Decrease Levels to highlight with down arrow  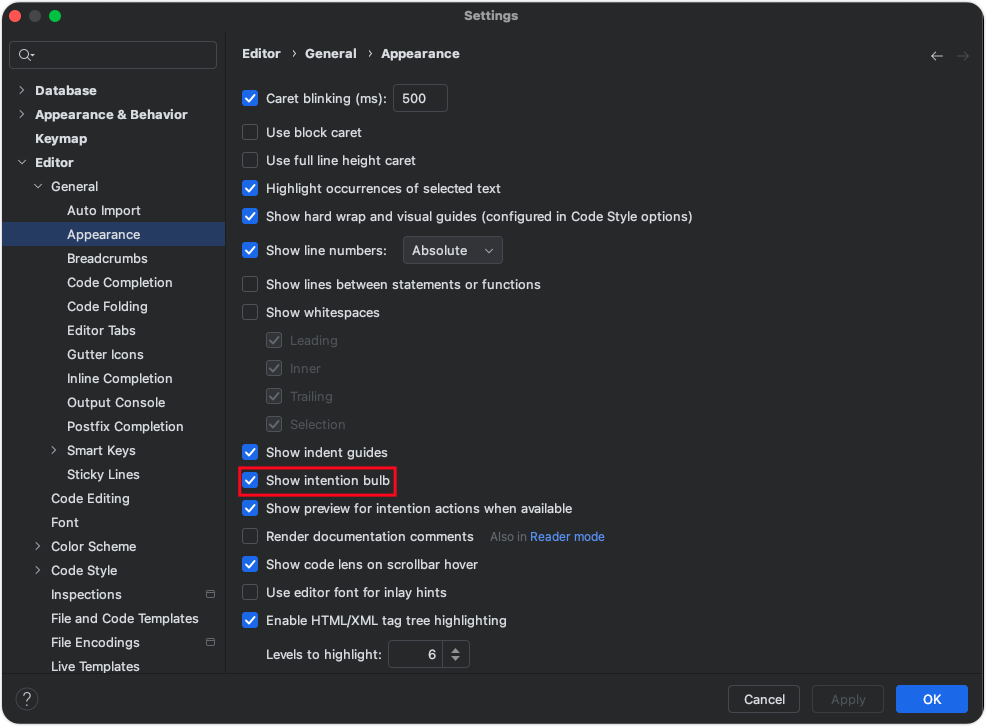pos(455,659)
